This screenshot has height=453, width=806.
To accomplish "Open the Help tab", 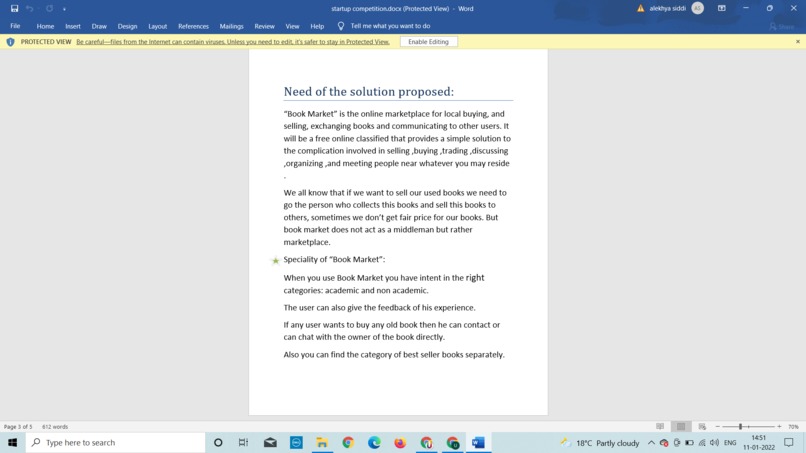I will coord(317,26).
